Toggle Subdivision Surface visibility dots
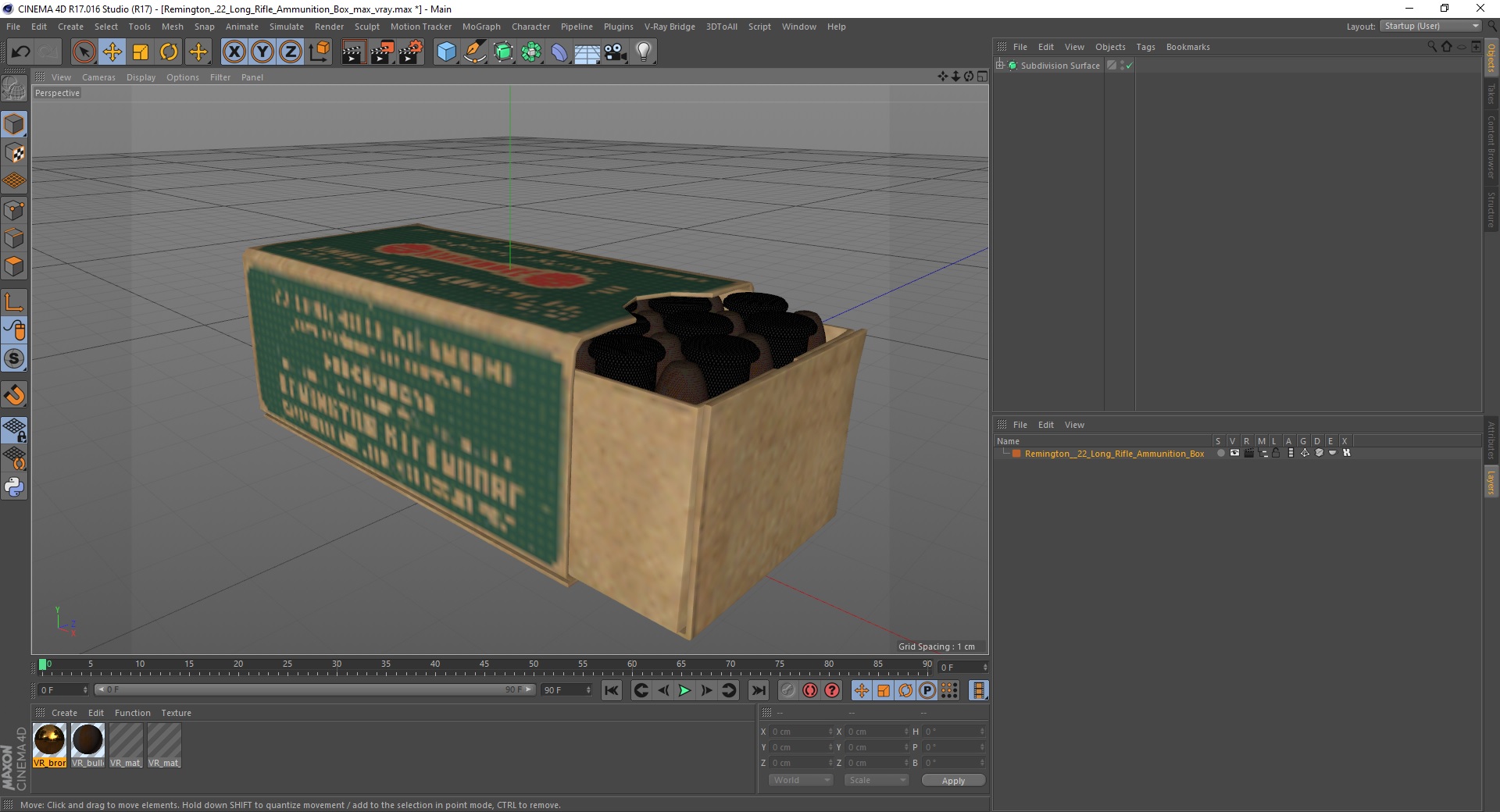1500x812 pixels. (1123, 66)
